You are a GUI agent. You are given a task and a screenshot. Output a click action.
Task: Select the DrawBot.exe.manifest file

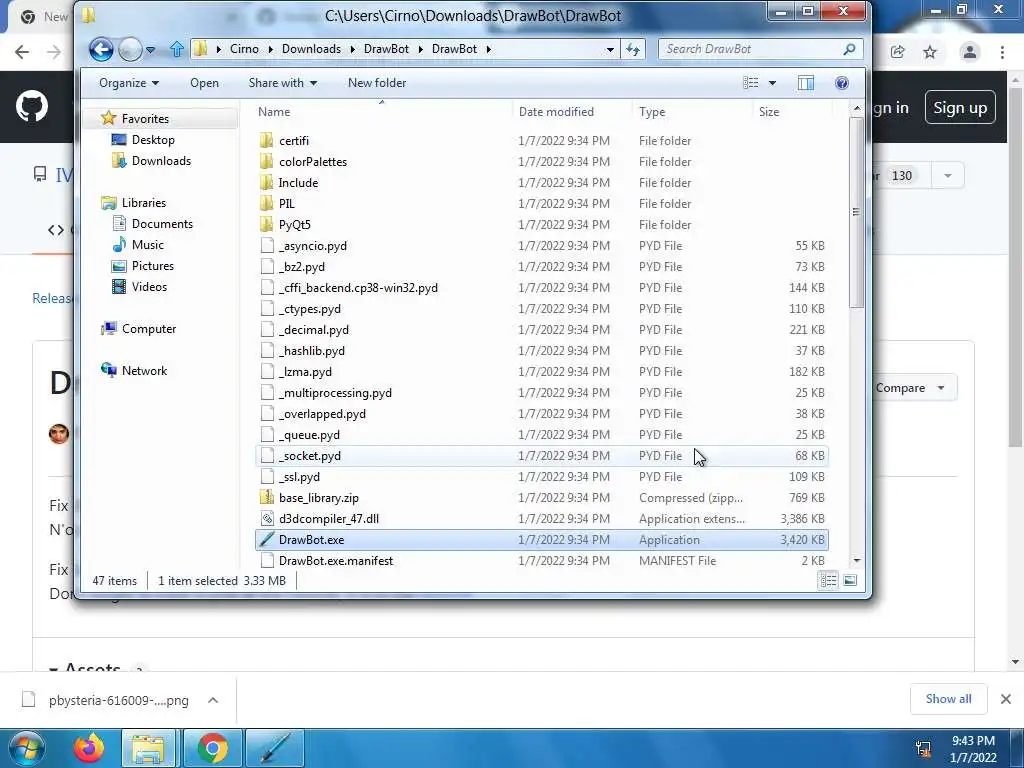542,560
